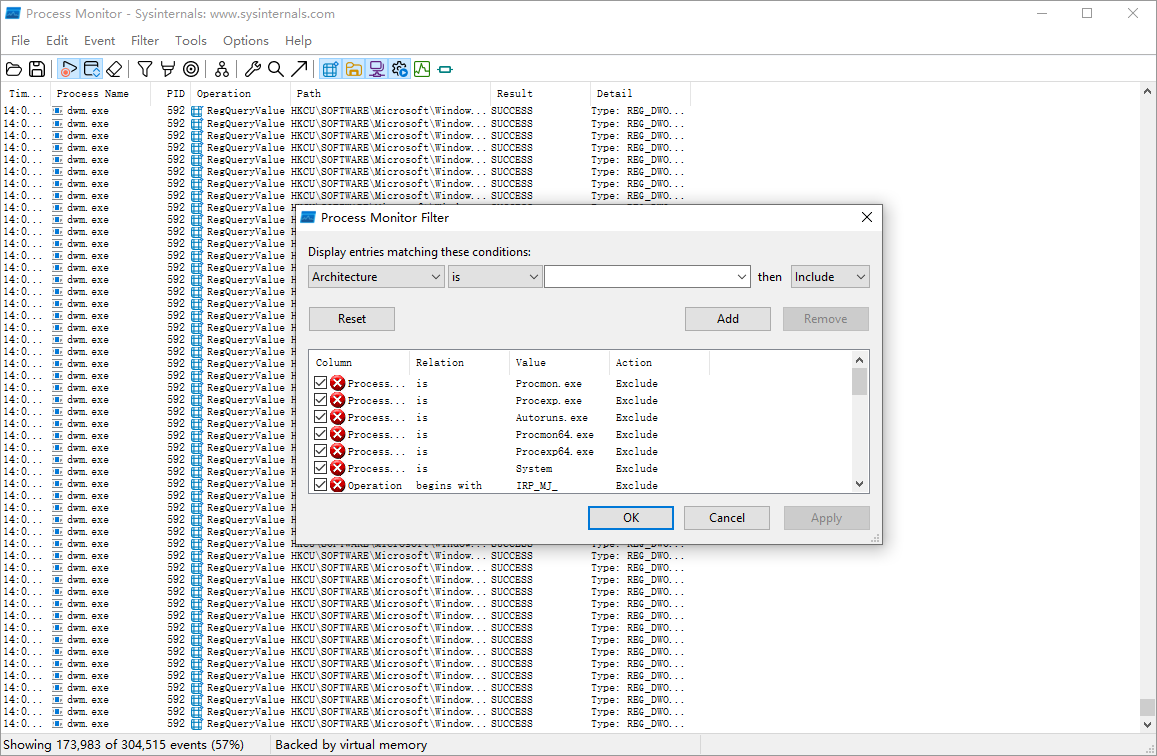Viewport: 1157px width, 756px height.
Task: Open the Event menu
Action: pyautogui.click(x=100, y=41)
